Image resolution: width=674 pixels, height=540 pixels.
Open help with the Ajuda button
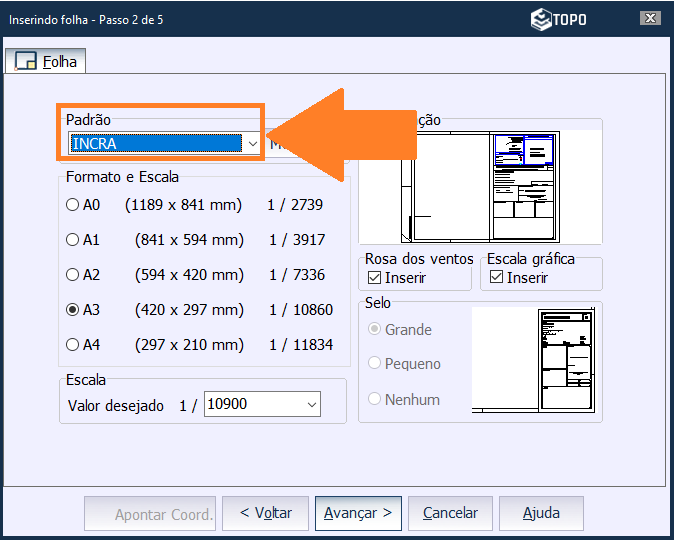(x=541, y=514)
